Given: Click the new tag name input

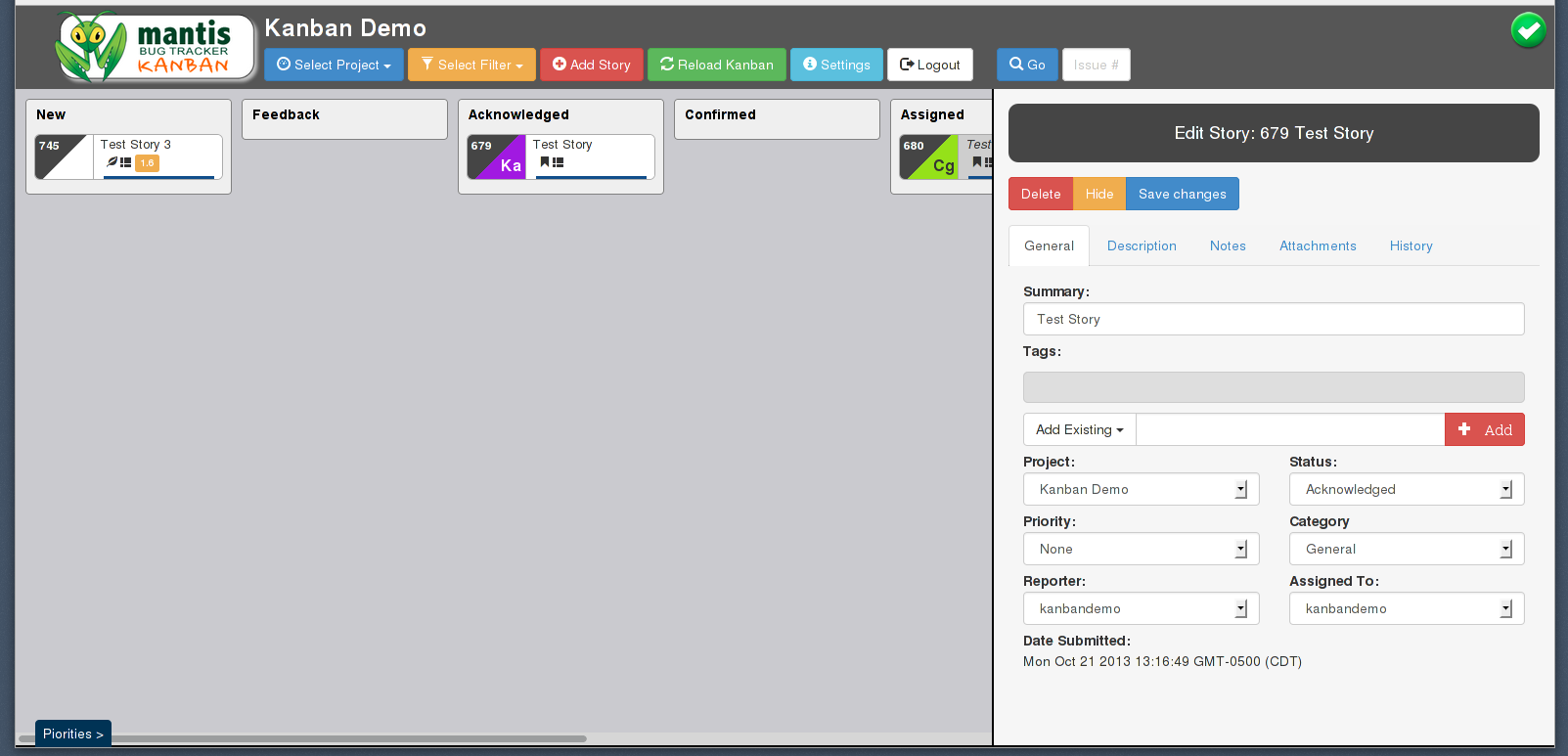Looking at the screenshot, I should [1290, 429].
